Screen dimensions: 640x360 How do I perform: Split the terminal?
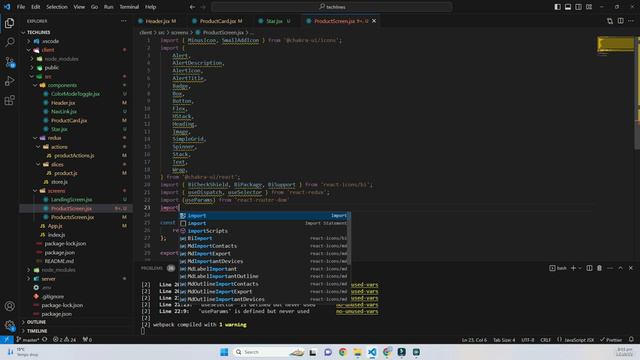coord(589,268)
